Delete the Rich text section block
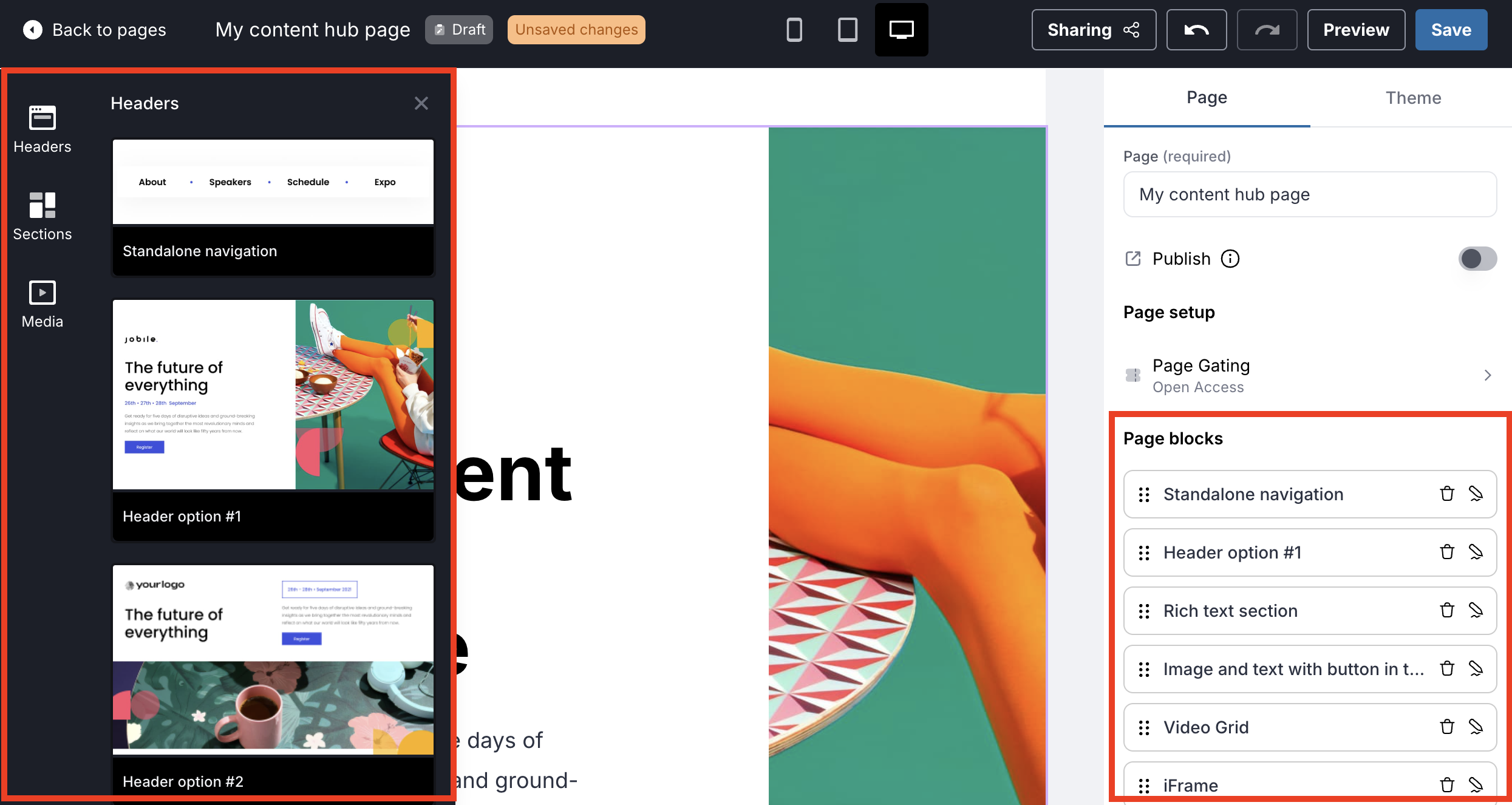The height and width of the screenshot is (805, 1512). pyautogui.click(x=1447, y=611)
